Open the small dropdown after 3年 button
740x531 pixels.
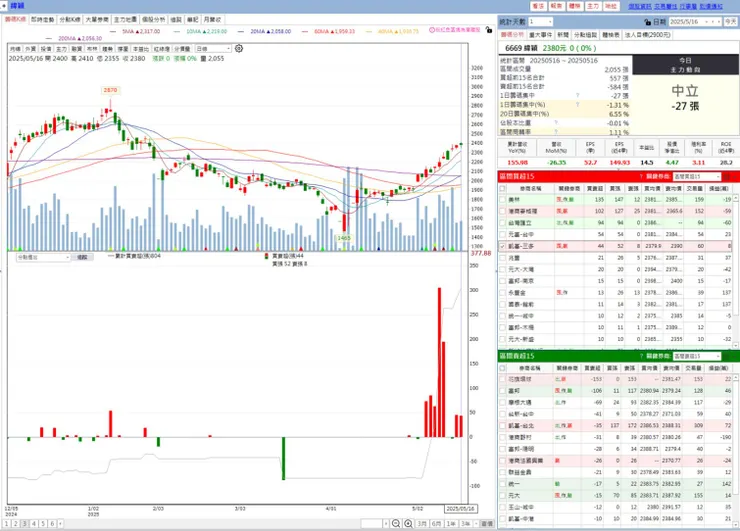476,523
